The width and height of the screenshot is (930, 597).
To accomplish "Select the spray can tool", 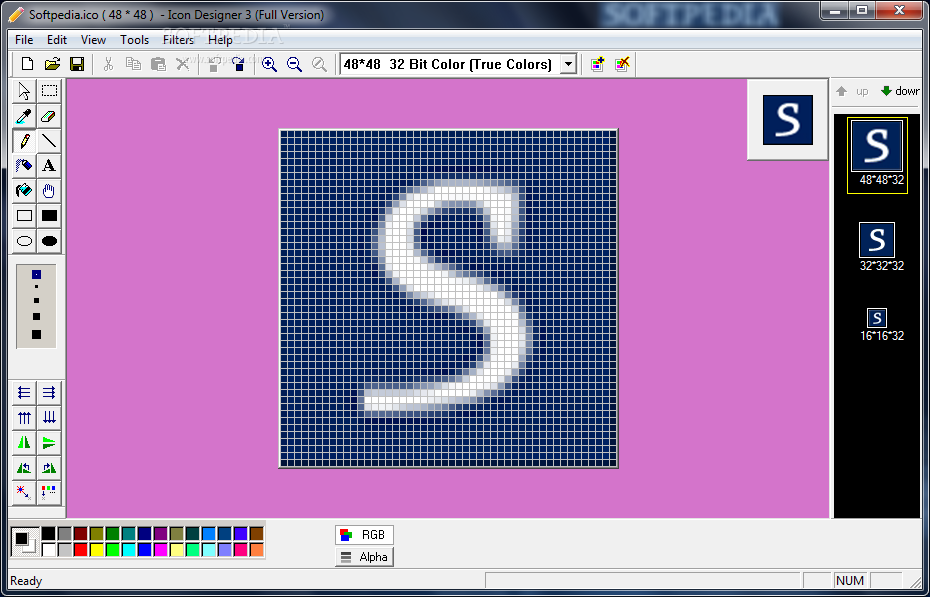I will [24, 166].
